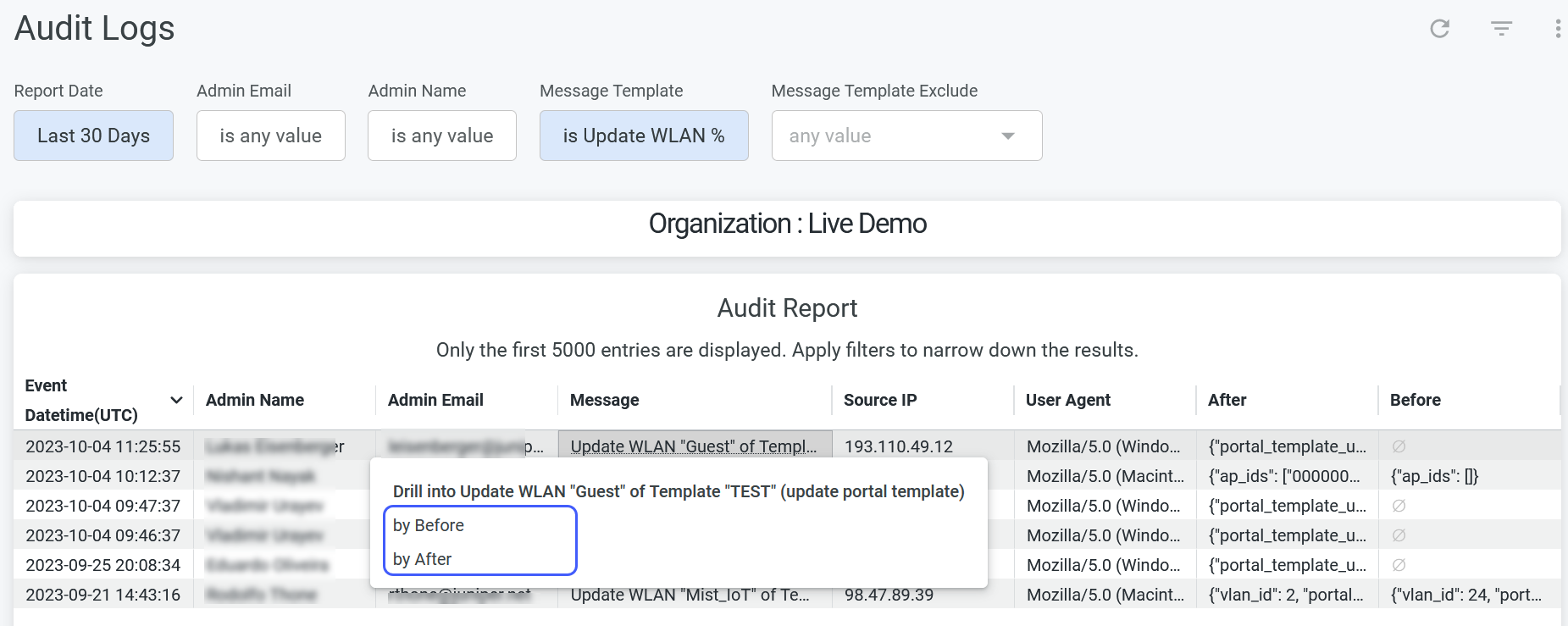Click the 2023-10-04 10:12:37 datetime cell
This screenshot has width=1568, height=626.
click(103, 476)
